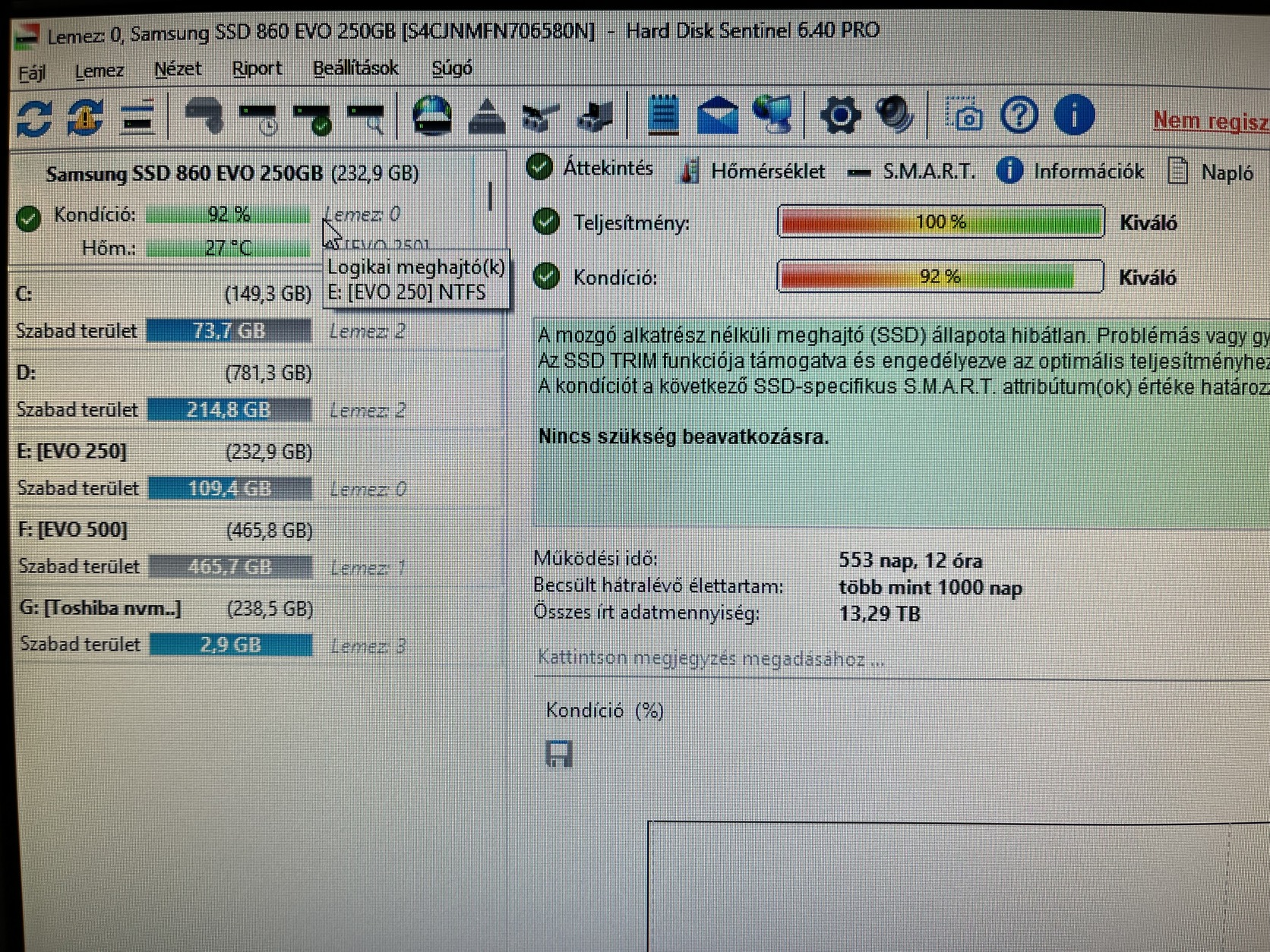Image resolution: width=1270 pixels, height=952 pixels.
Task: Click the 214,8 GB free space bar
Action: [x=229, y=410]
